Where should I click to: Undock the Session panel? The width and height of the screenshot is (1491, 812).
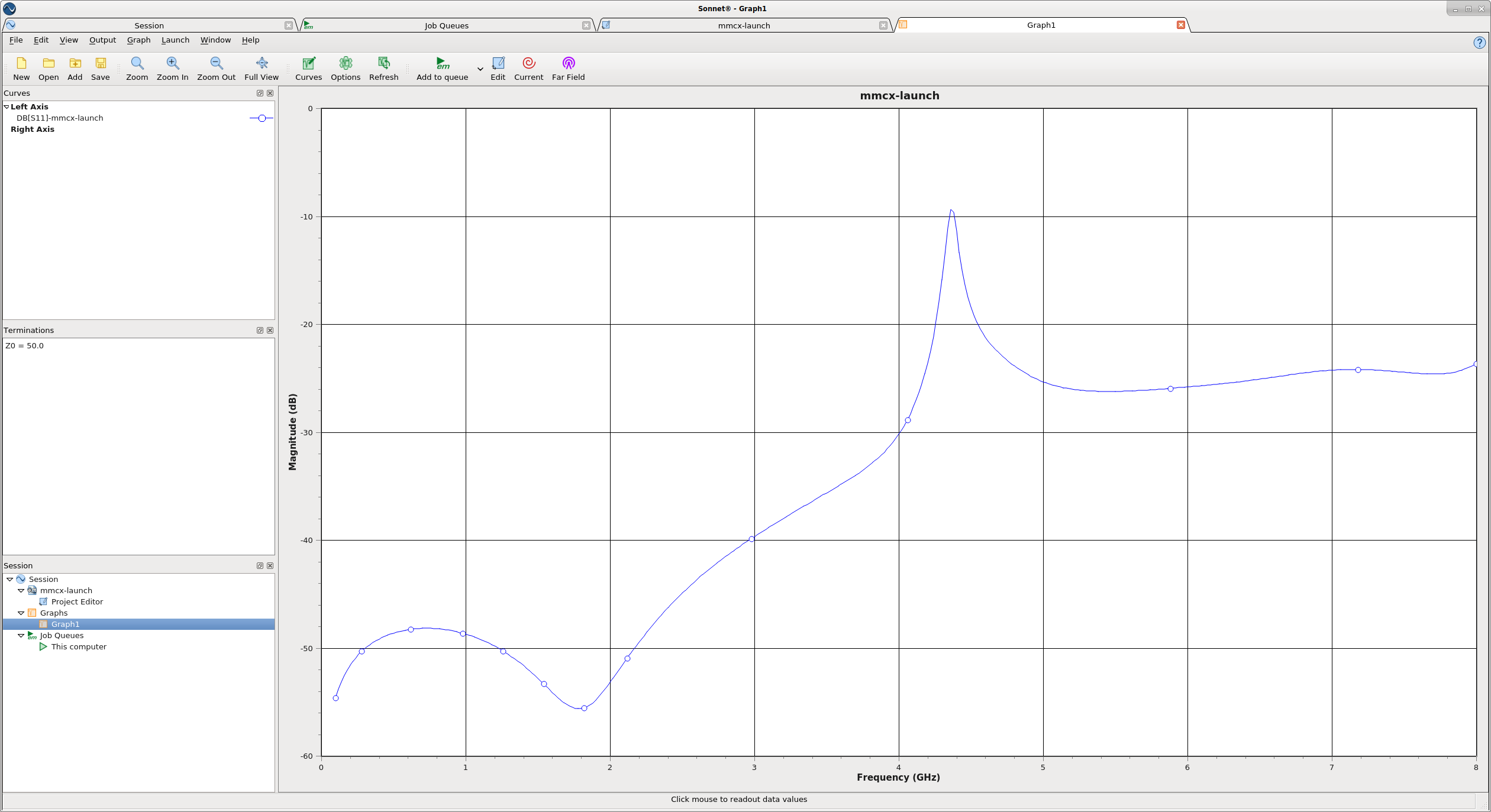pos(260,566)
